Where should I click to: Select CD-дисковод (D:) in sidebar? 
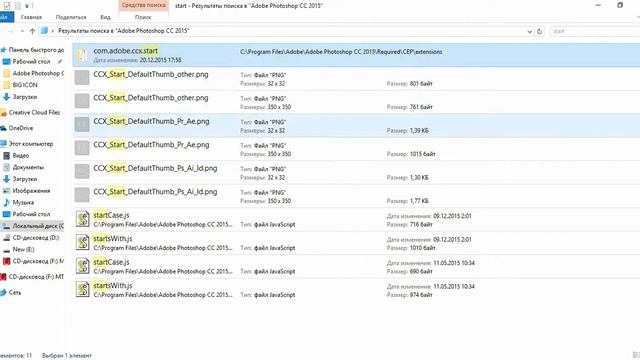point(36,238)
